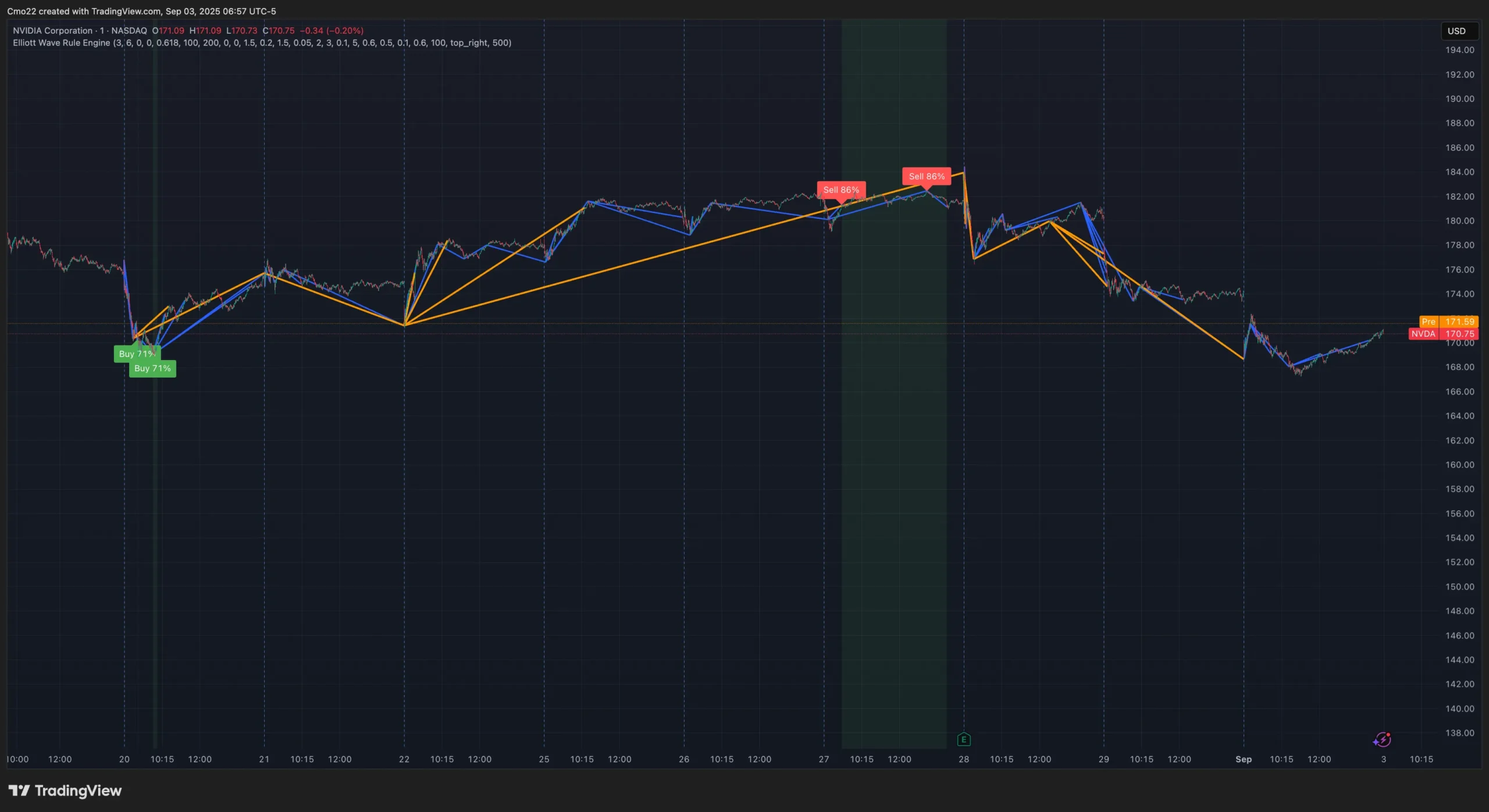Click the closing price C170.75 value
Image resolution: width=1489 pixels, height=812 pixels.
coord(279,30)
